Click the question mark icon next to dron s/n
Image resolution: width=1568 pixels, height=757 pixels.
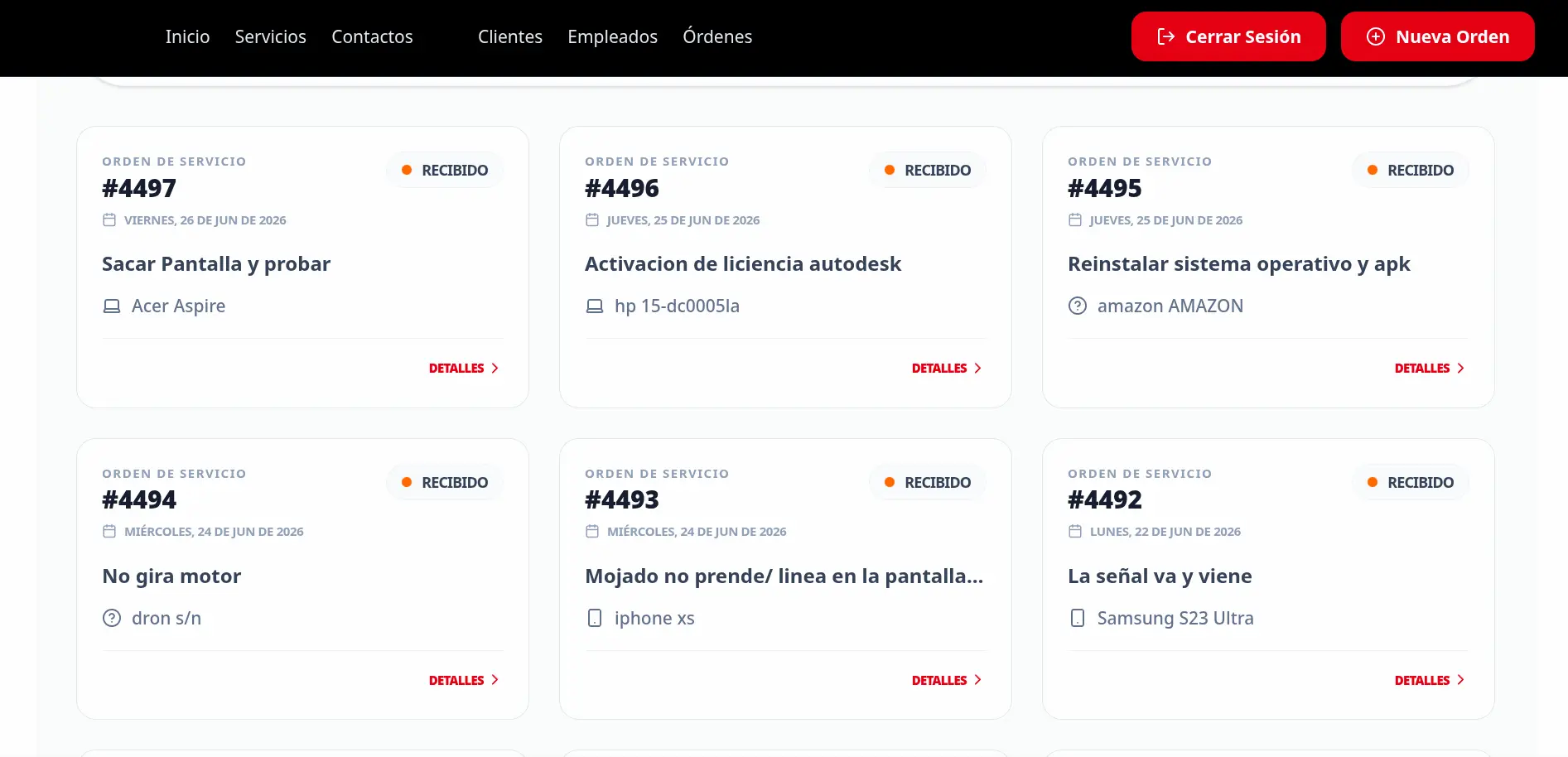[112, 618]
